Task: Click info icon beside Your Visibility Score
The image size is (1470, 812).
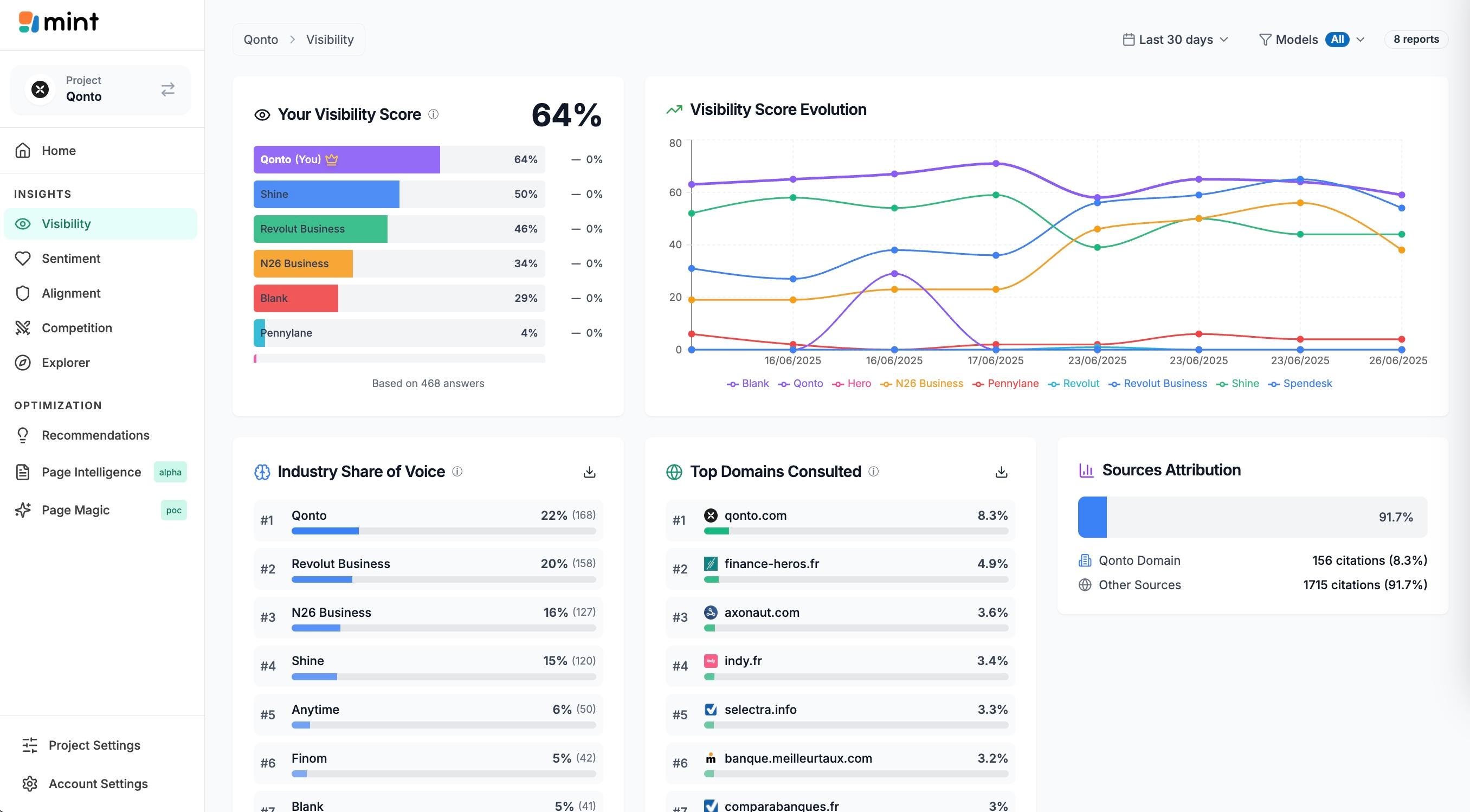Action: pos(433,115)
